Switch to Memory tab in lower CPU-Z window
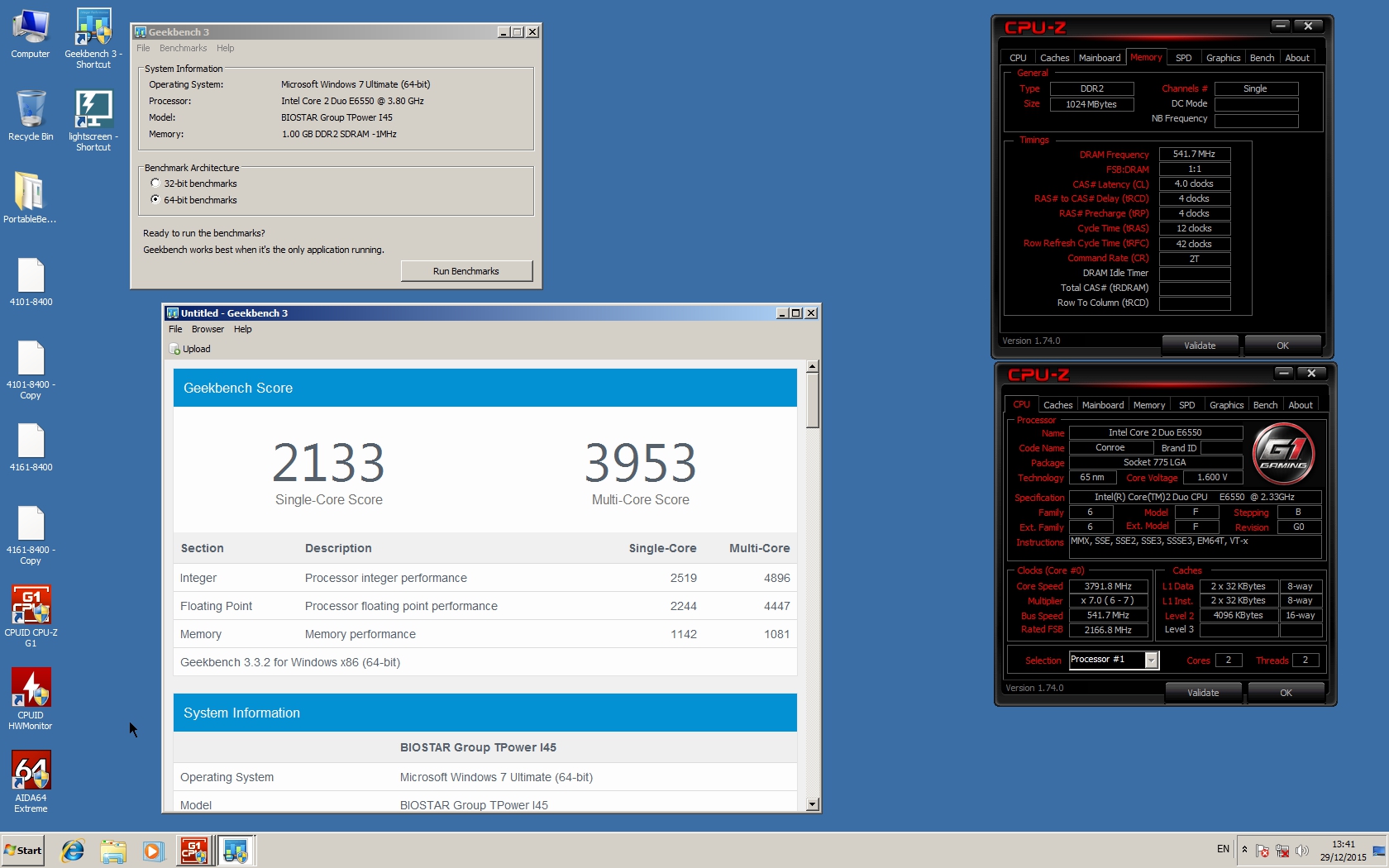Screen dimensions: 1389x868 tap(1149, 405)
